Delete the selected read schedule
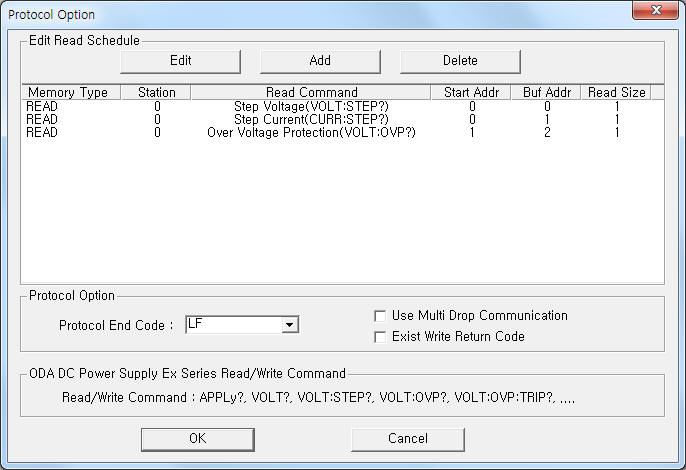The image size is (686, 470). tap(460, 61)
